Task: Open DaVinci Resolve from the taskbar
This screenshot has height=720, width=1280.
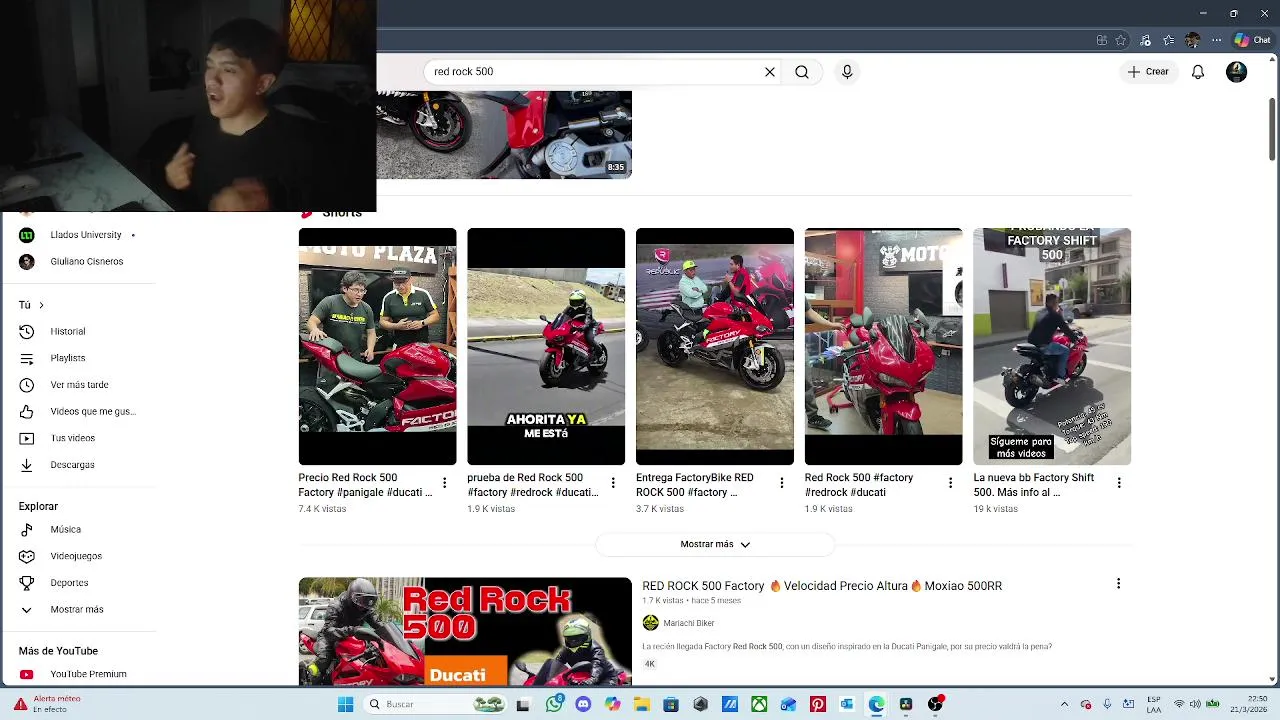Action: [x=906, y=704]
